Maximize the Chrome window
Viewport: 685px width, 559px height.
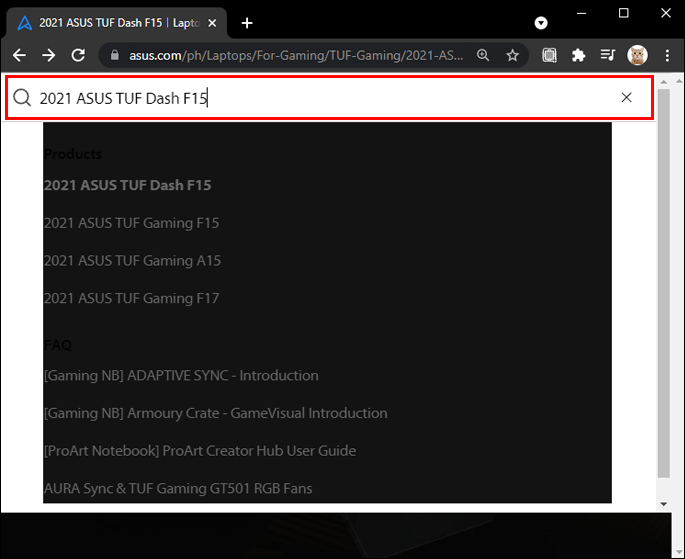click(x=623, y=13)
